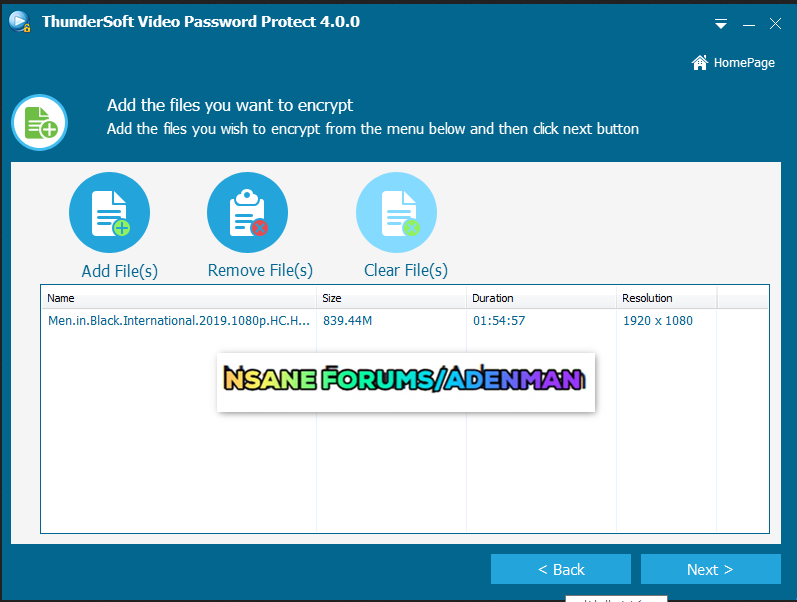This screenshot has width=797, height=602.
Task: Minimize the ThunderSoft window
Action: 749,24
